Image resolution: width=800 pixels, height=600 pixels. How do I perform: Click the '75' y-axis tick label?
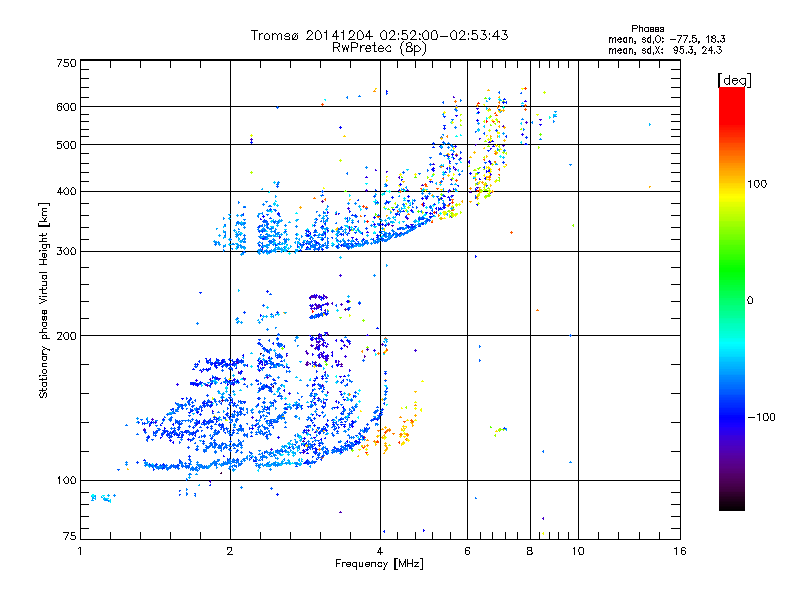70,536
